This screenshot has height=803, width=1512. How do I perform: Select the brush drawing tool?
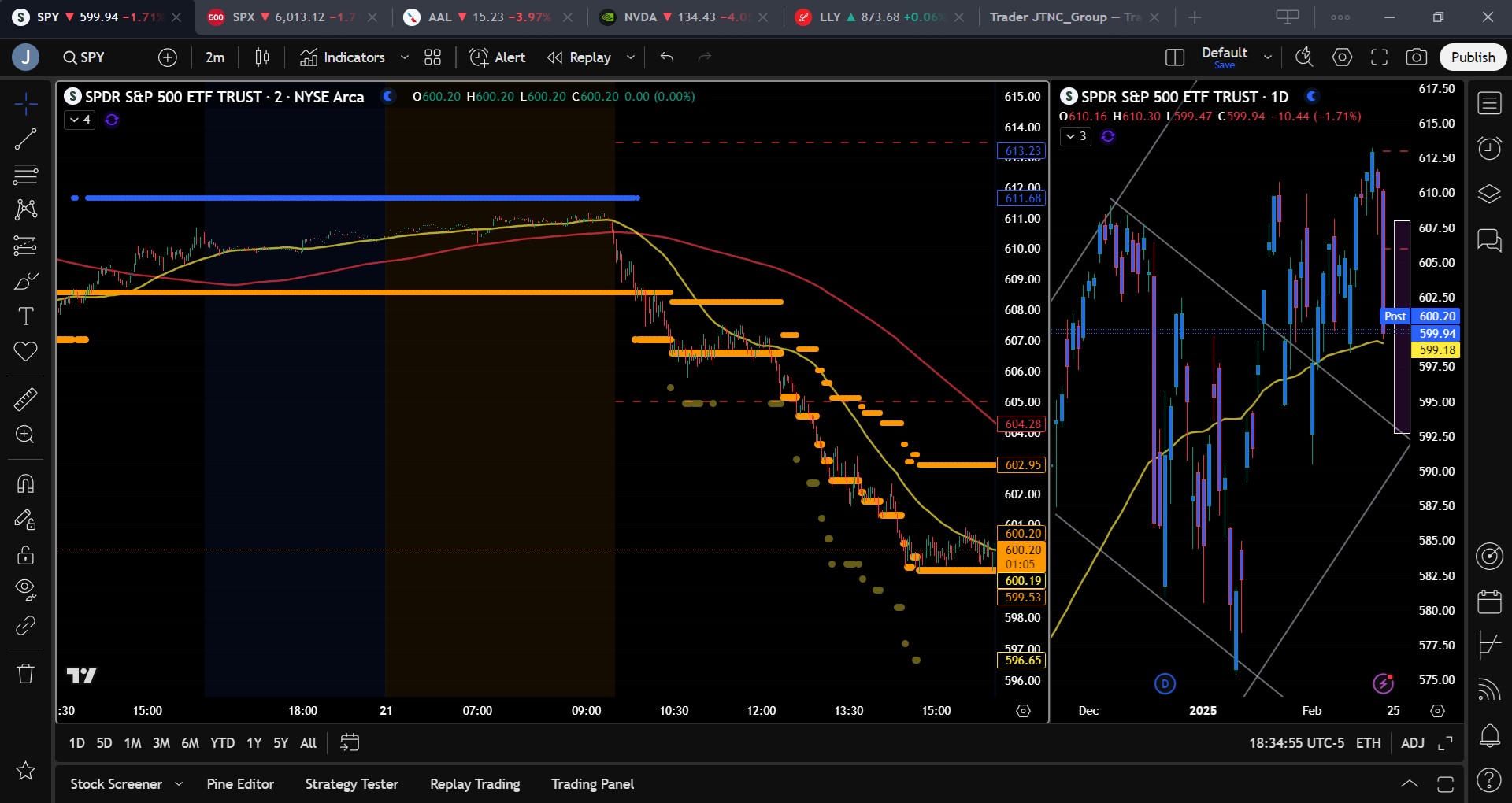click(x=25, y=281)
